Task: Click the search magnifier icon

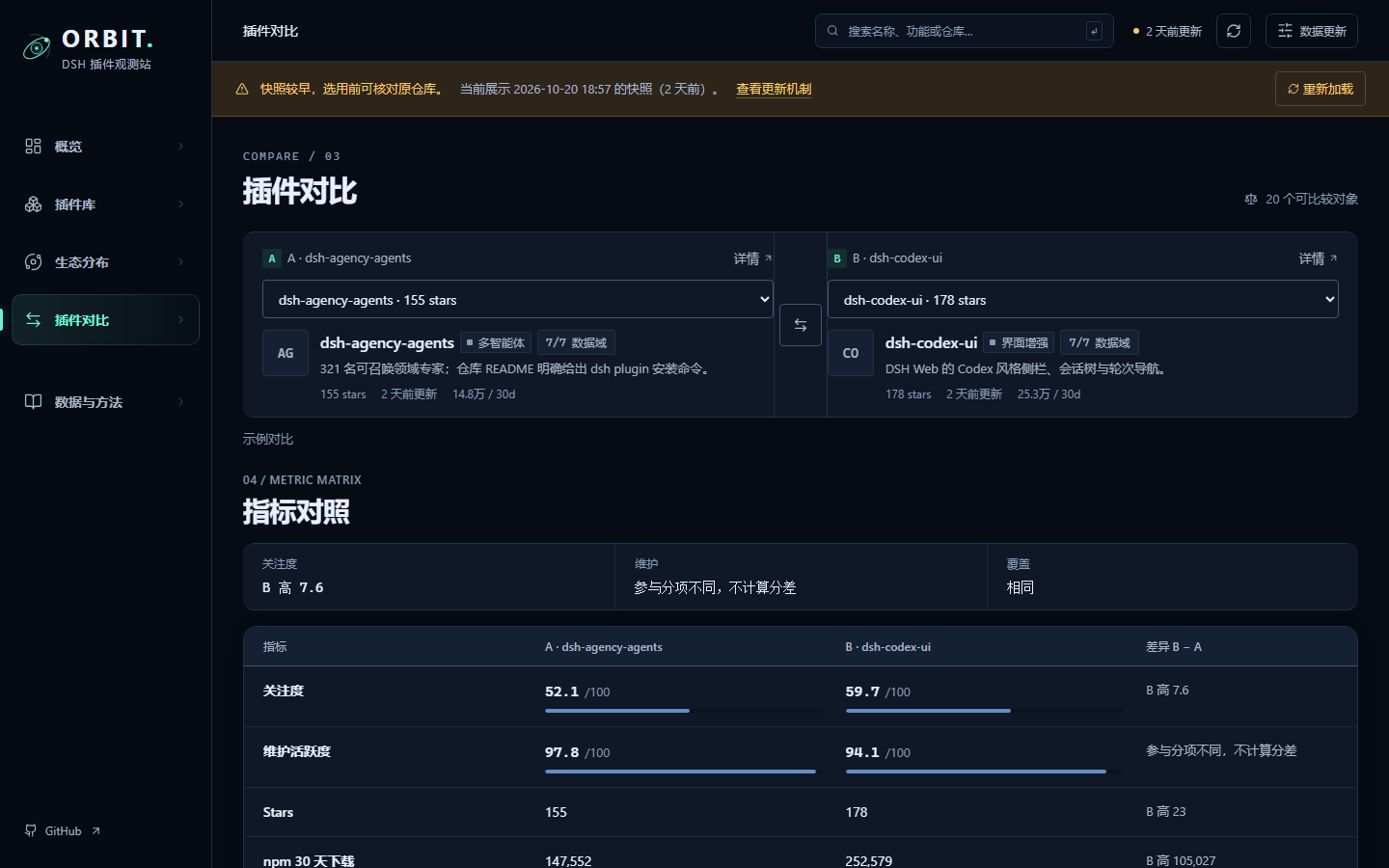Action: (x=832, y=31)
